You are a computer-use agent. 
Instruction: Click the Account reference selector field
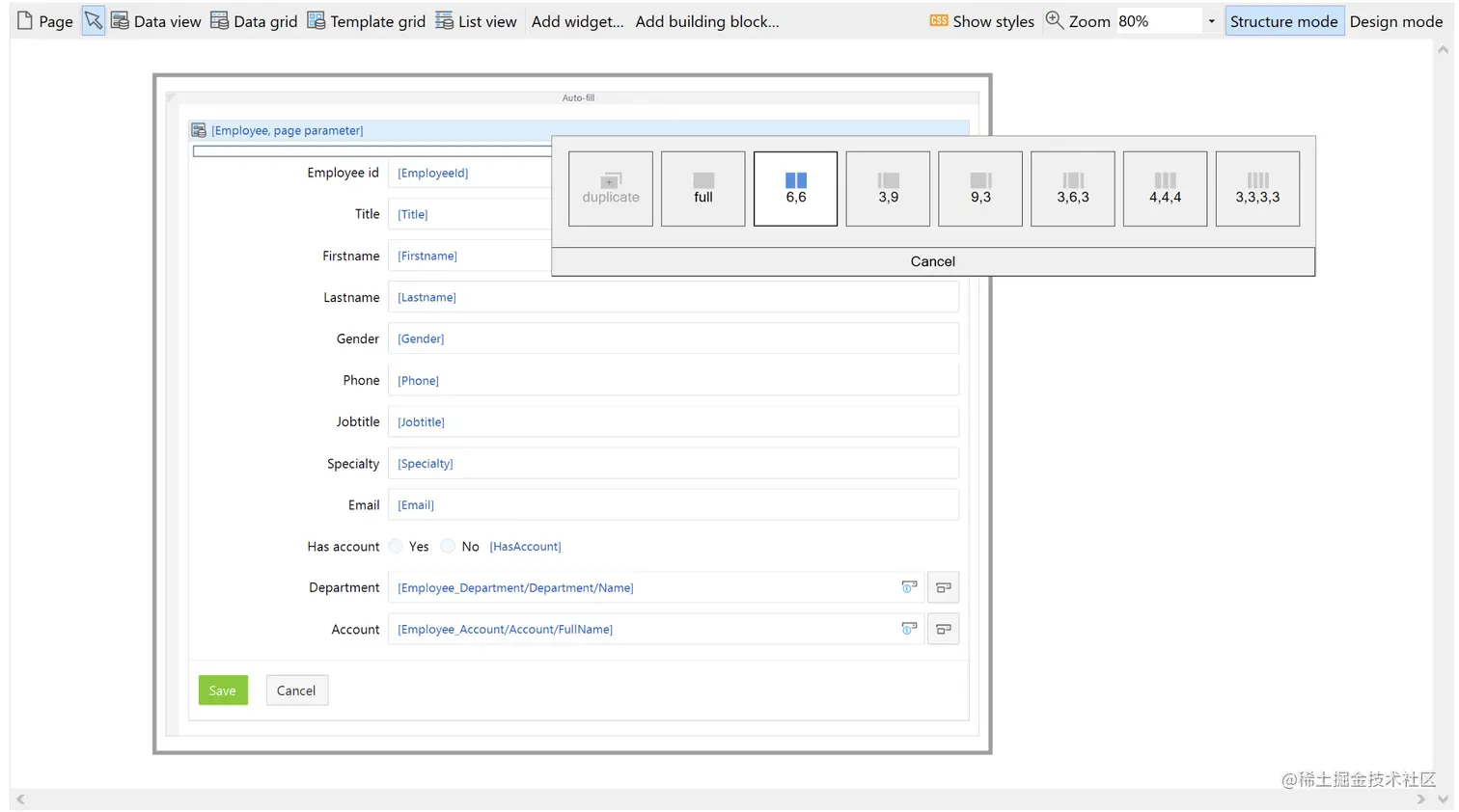click(x=656, y=629)
